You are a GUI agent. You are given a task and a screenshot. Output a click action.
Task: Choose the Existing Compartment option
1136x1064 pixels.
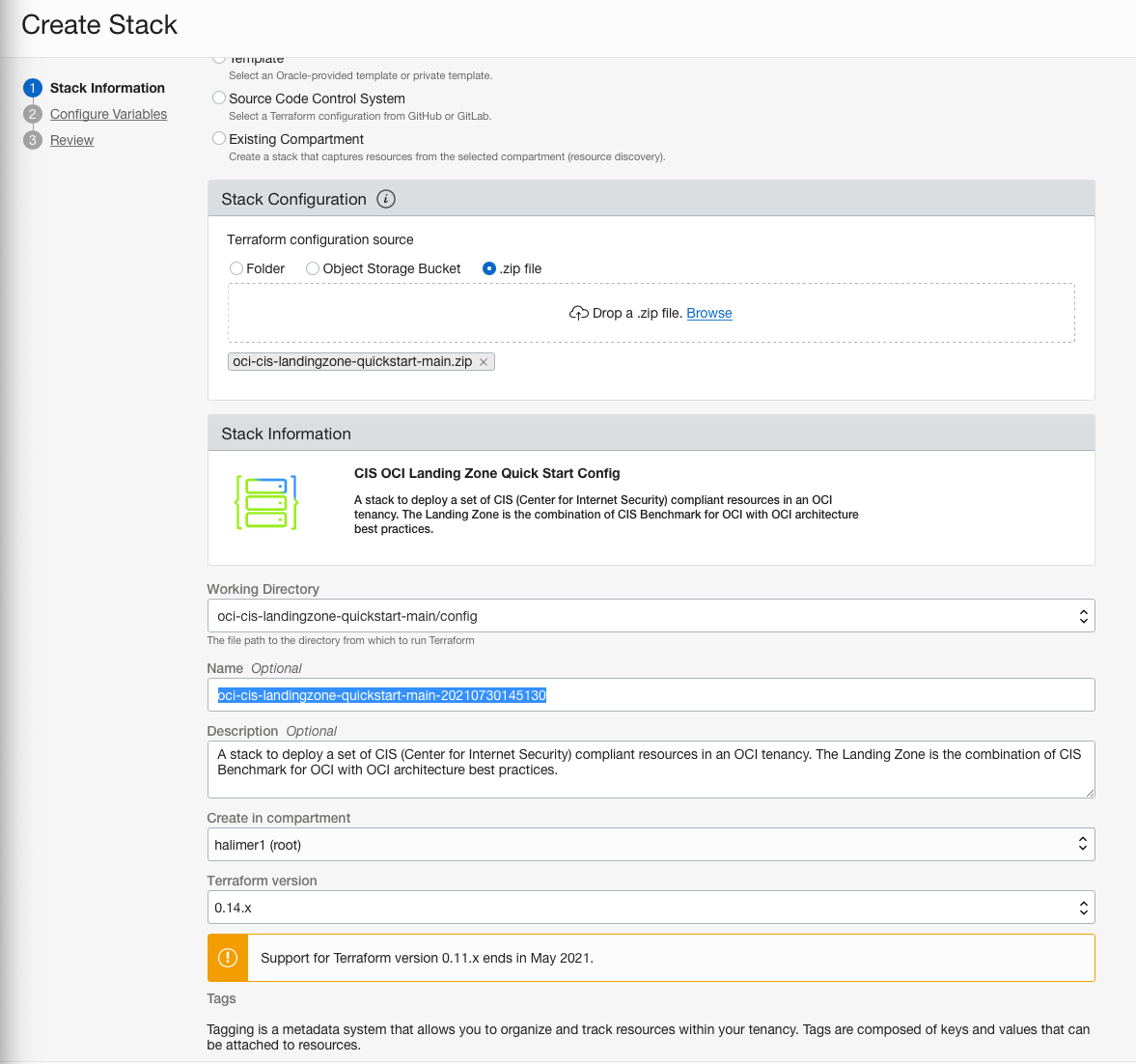[218, 138]
